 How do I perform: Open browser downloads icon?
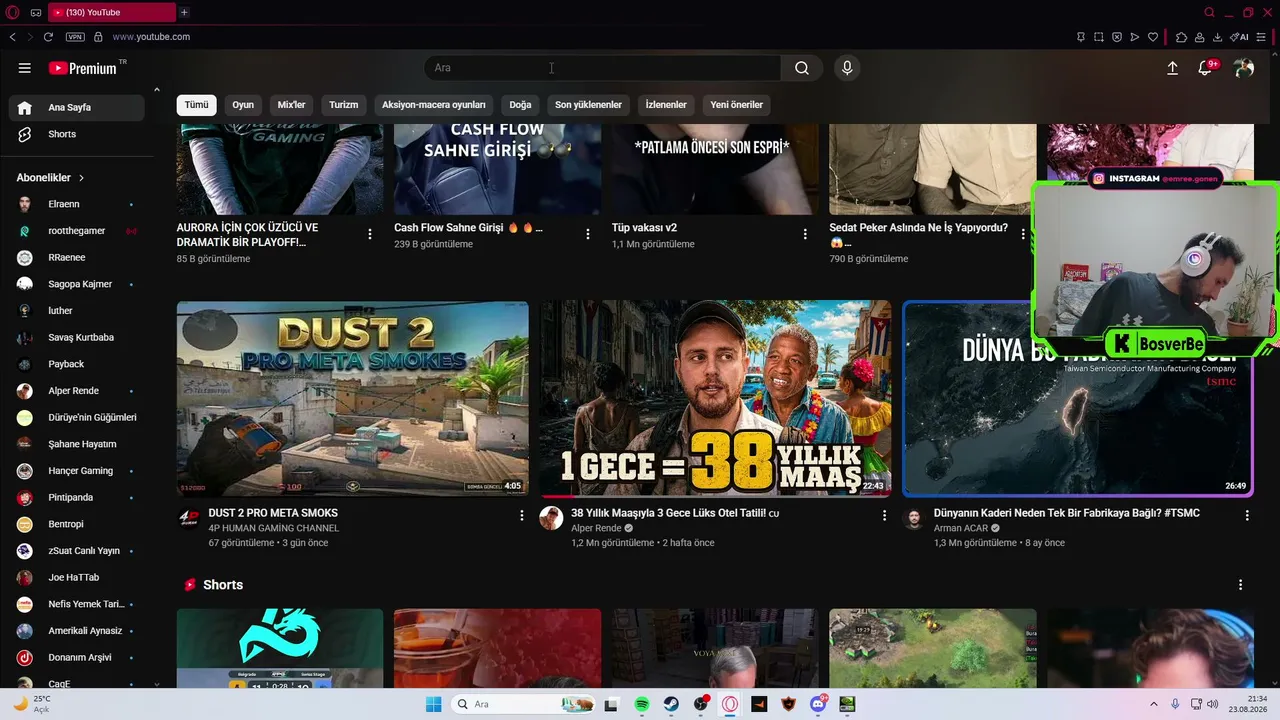(1217, 37)
